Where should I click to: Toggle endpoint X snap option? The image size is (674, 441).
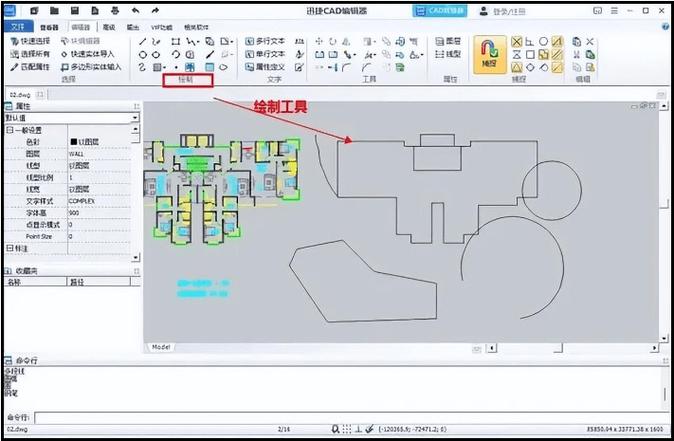pos(517,42)
